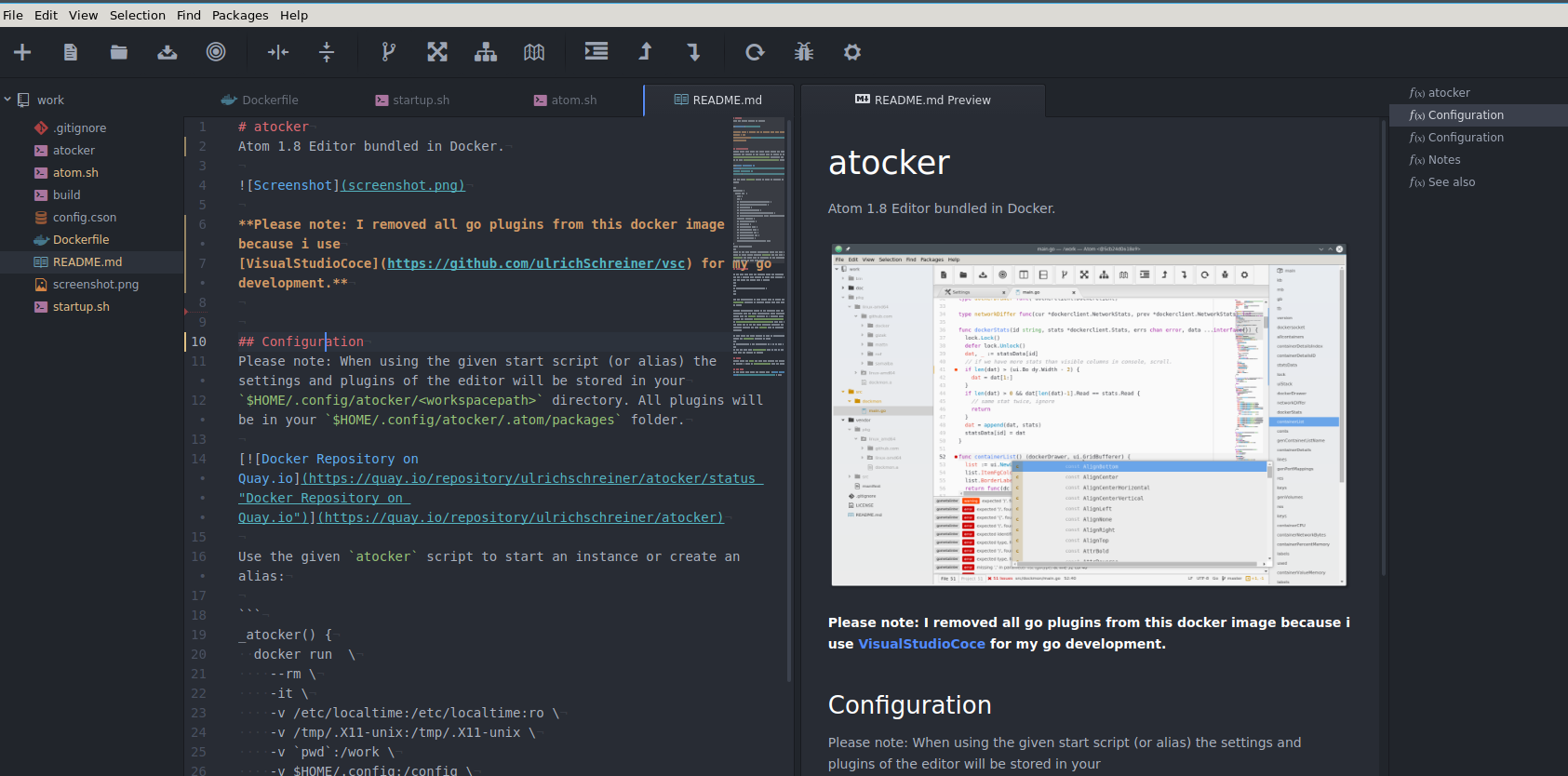Click the split pane horizontally icon

pos(277,52)
